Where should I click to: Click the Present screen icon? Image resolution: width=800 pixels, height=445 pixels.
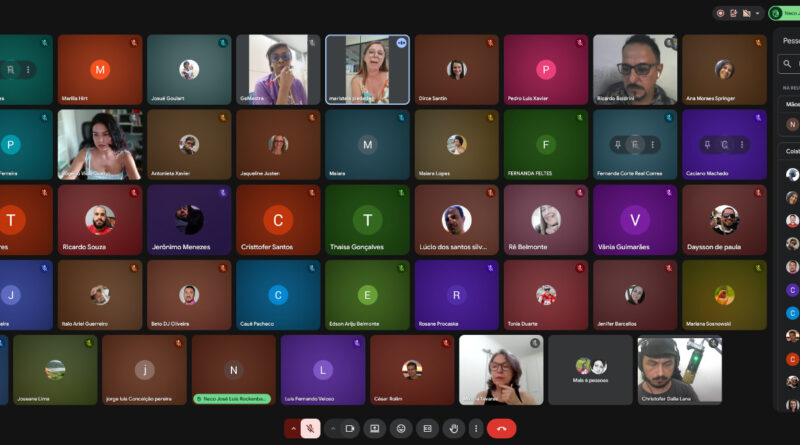click(375, 428)
